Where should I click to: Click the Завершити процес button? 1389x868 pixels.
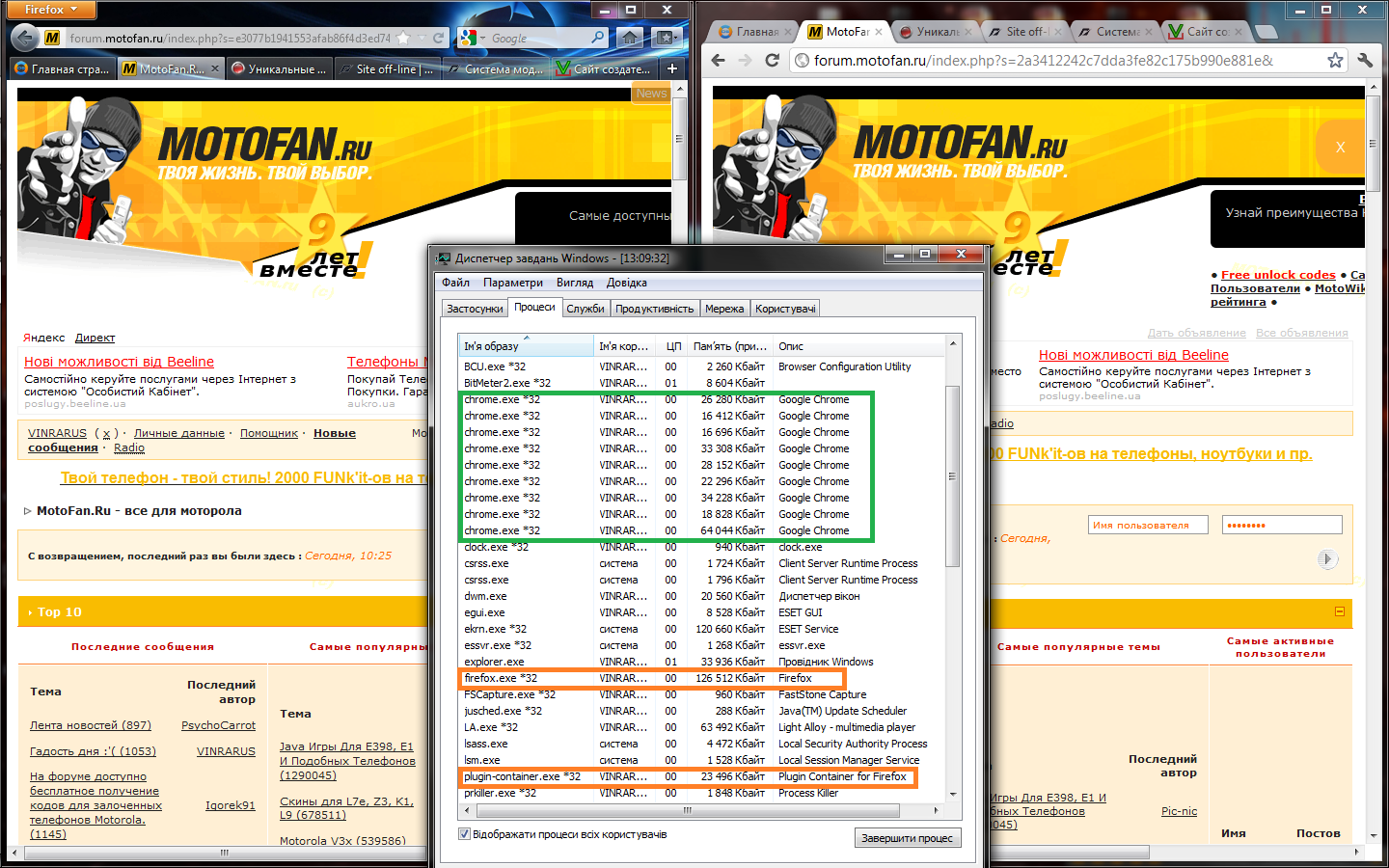point(907,838)
